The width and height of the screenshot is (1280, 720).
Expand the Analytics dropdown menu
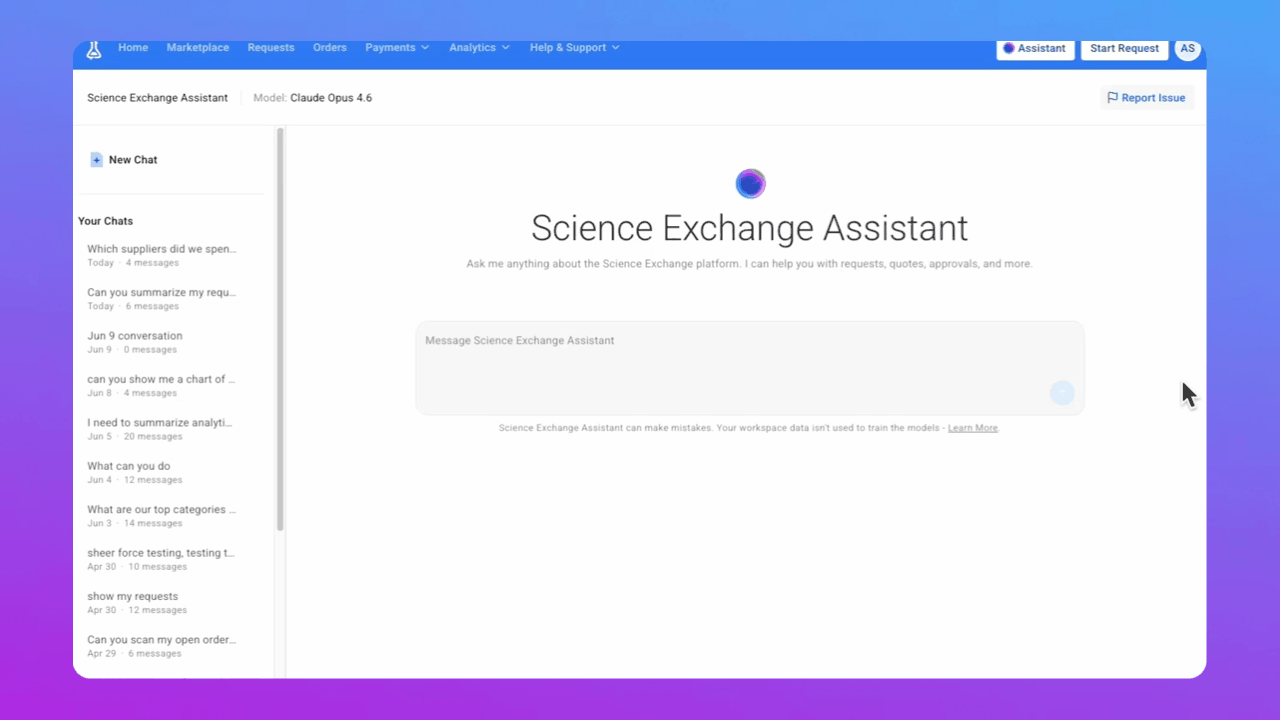pos(479,47)
